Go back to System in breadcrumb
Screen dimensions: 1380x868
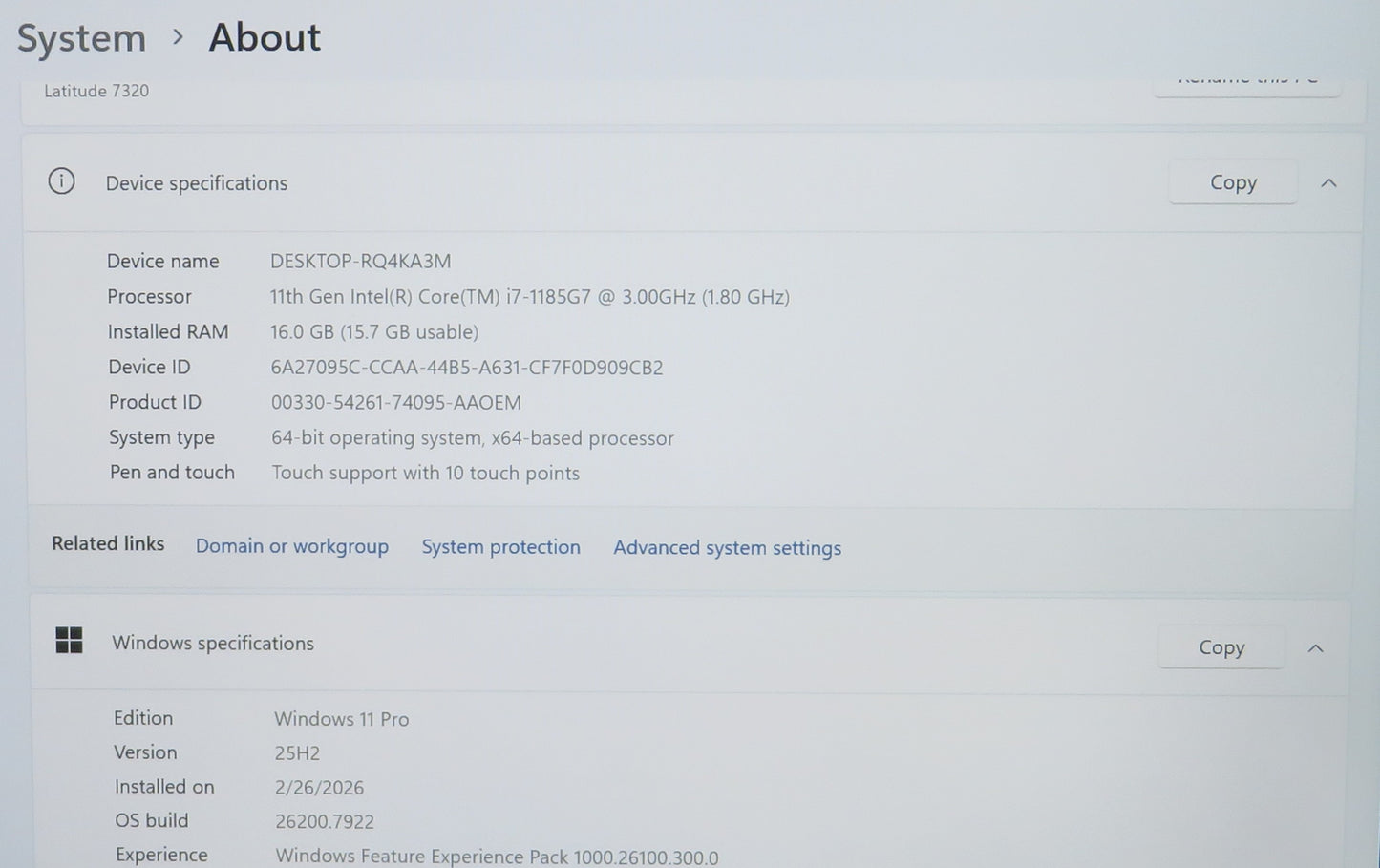click(81, 39)
